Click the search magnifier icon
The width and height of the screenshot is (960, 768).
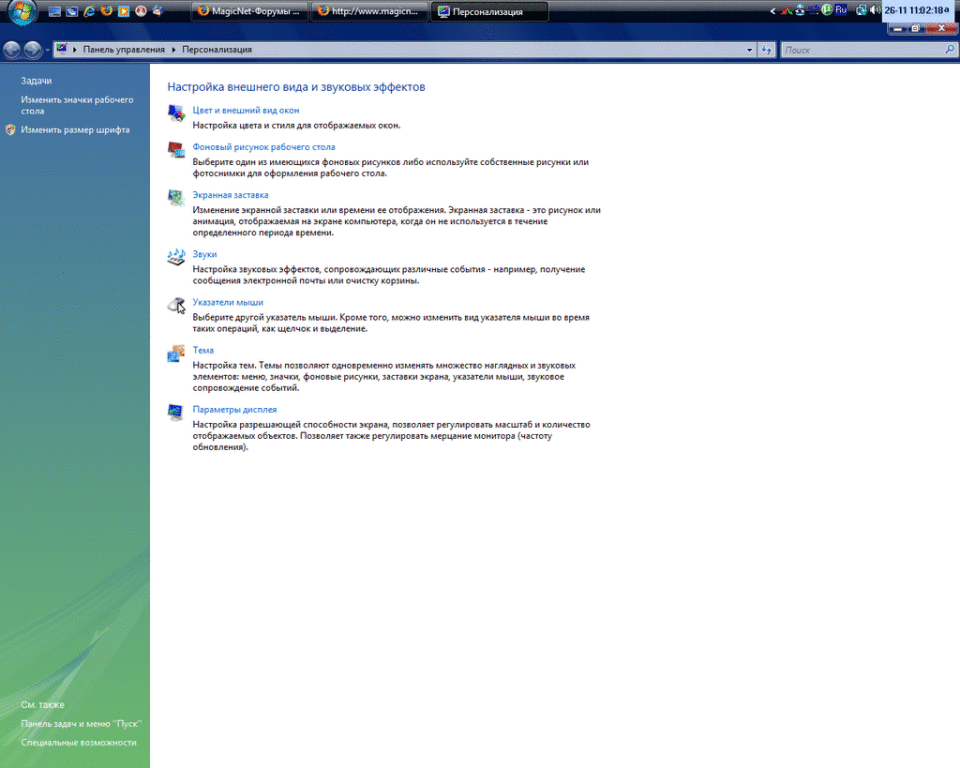tap(950, 50)
